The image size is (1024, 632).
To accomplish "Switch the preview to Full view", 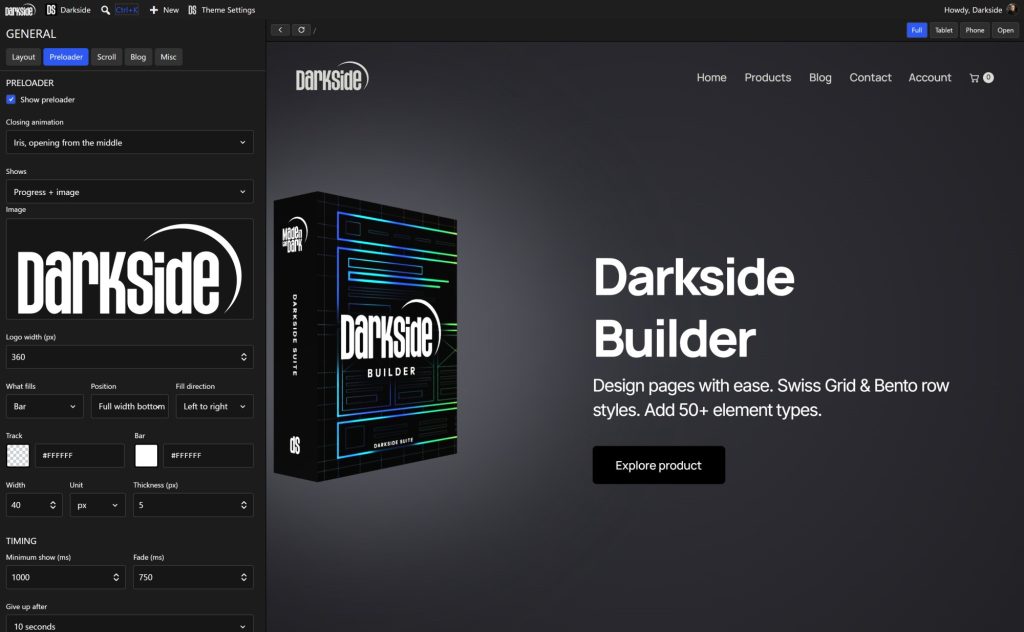I will pos(916,30).
